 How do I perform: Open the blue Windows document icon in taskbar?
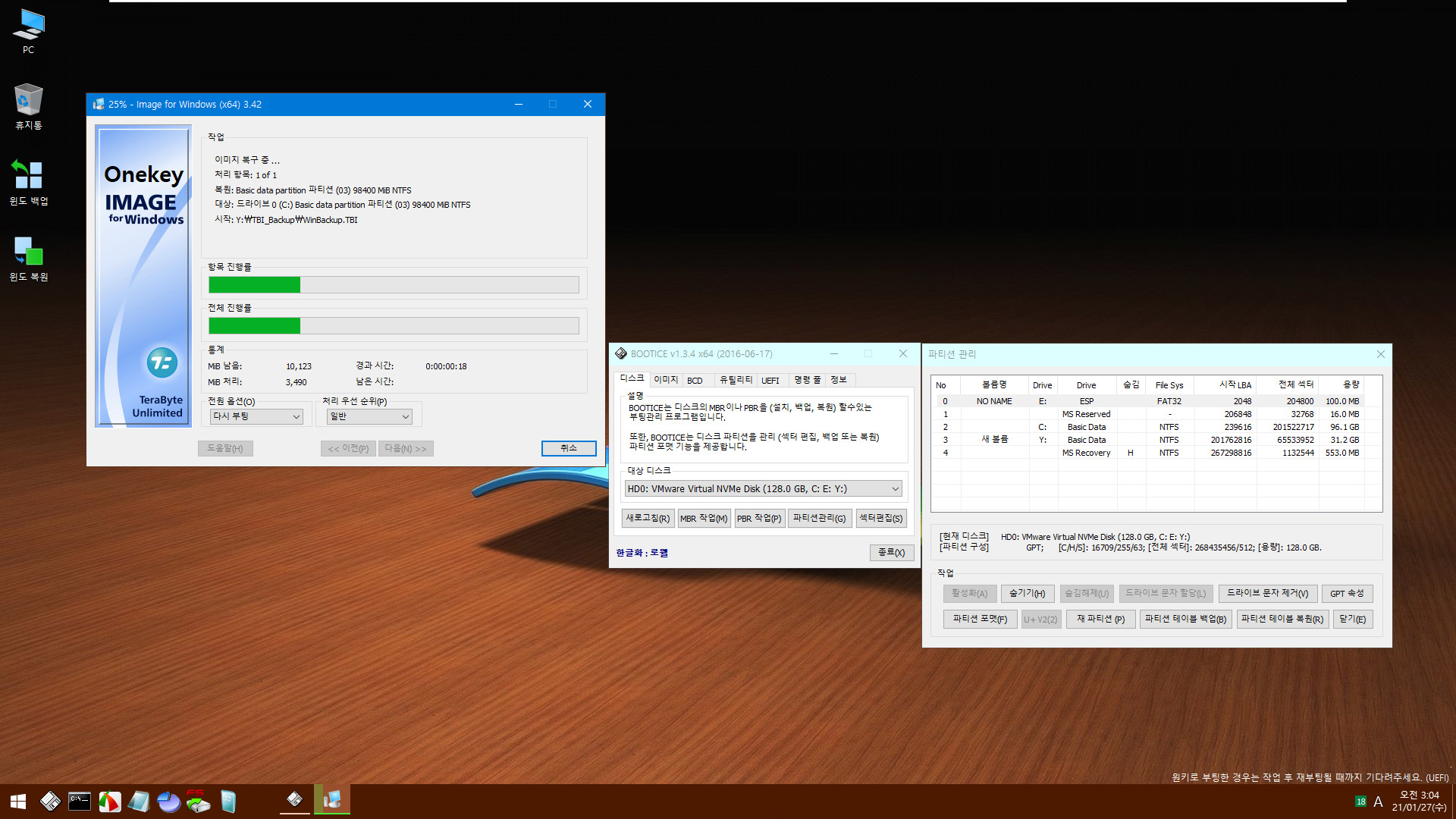[228, 802]
